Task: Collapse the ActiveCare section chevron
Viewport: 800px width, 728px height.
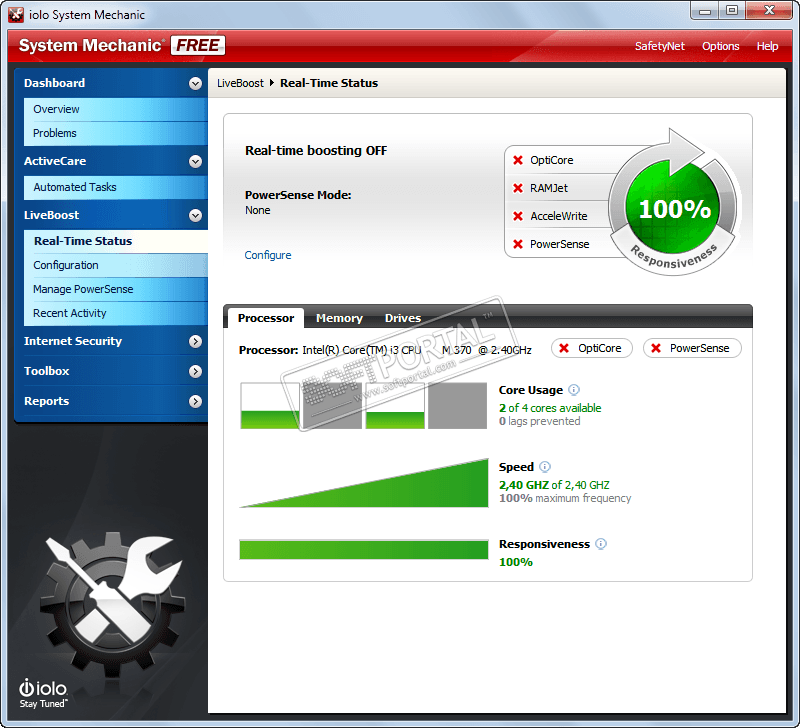Action: click(x=195, y=162)
